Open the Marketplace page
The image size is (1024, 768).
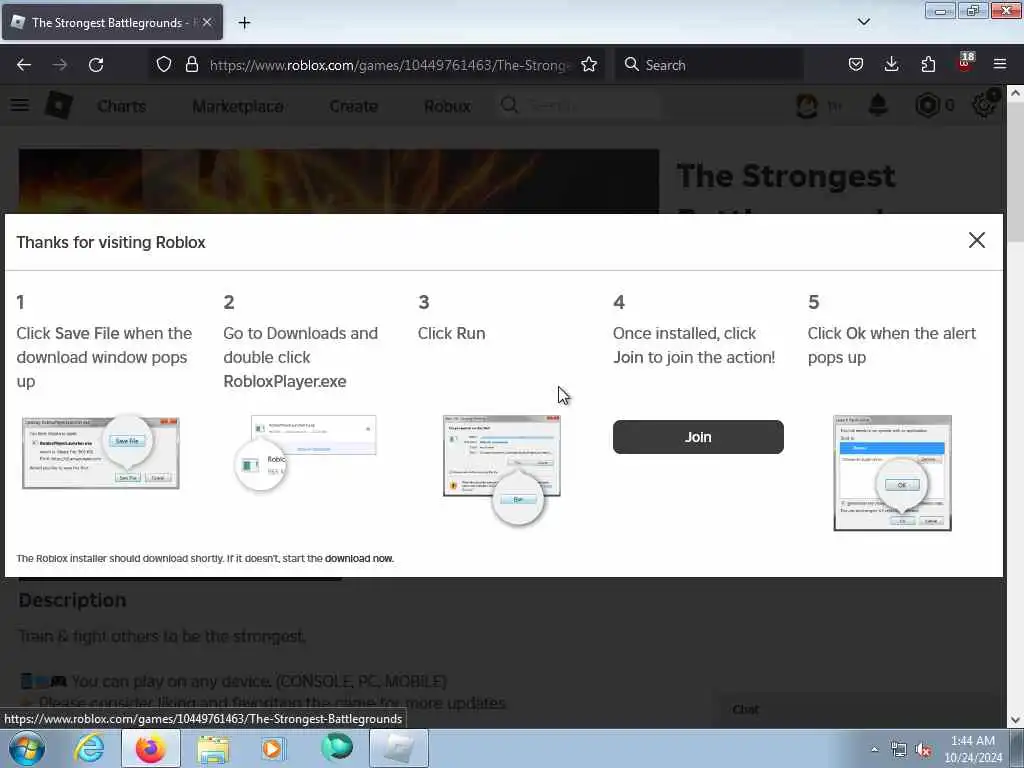238,106
